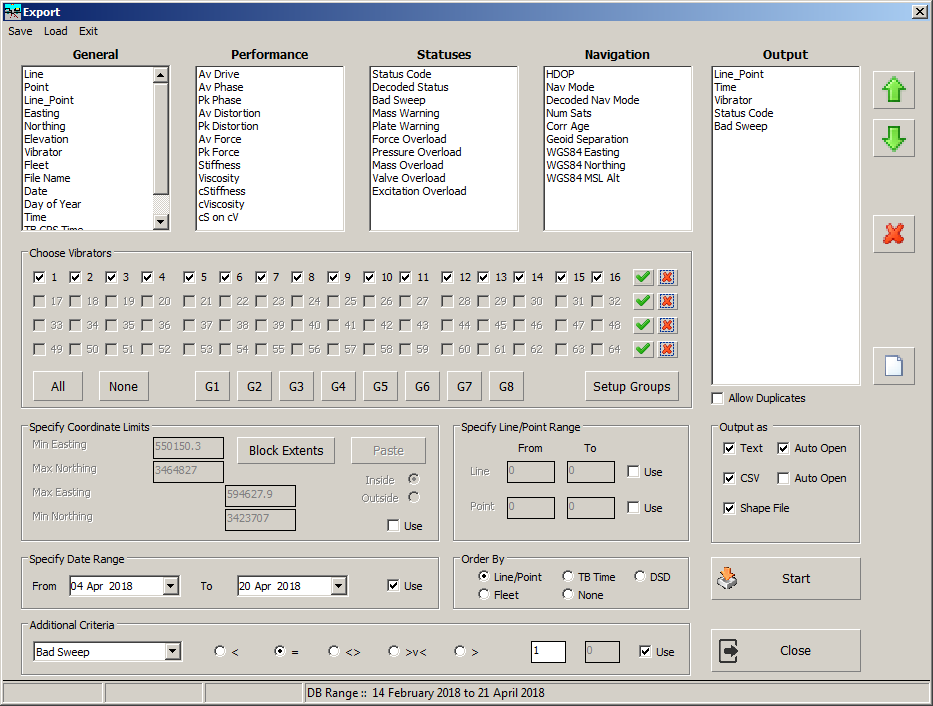Viewport: 933px width, 706px height.
Task: Select all vibrators 17-32 with green check
Action: [643, 301]
